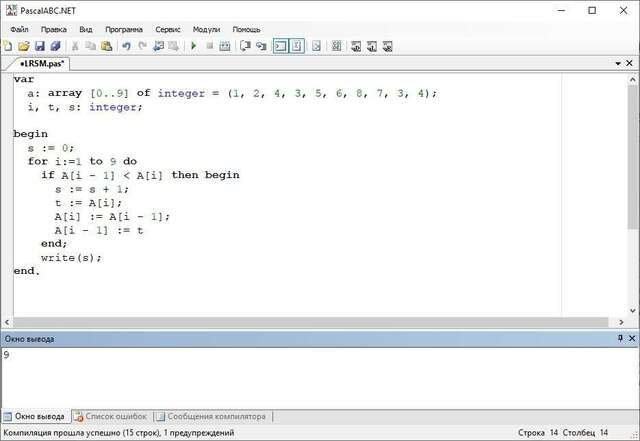This screenshot has width=640, height=441.
Task: Paste from clipboard with the toolbar icon
Action: pyautogui.click(x=107, y=46)
